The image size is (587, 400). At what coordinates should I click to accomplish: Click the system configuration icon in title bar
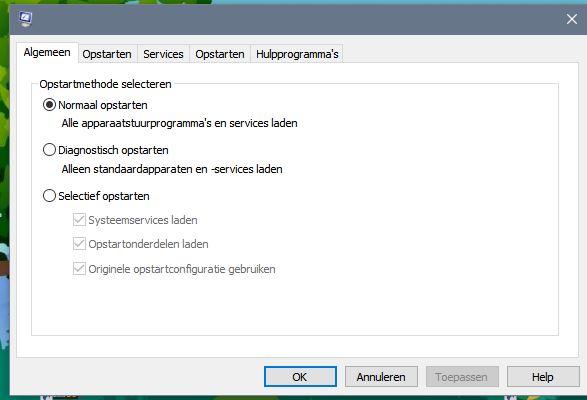(x=26, y=18)
